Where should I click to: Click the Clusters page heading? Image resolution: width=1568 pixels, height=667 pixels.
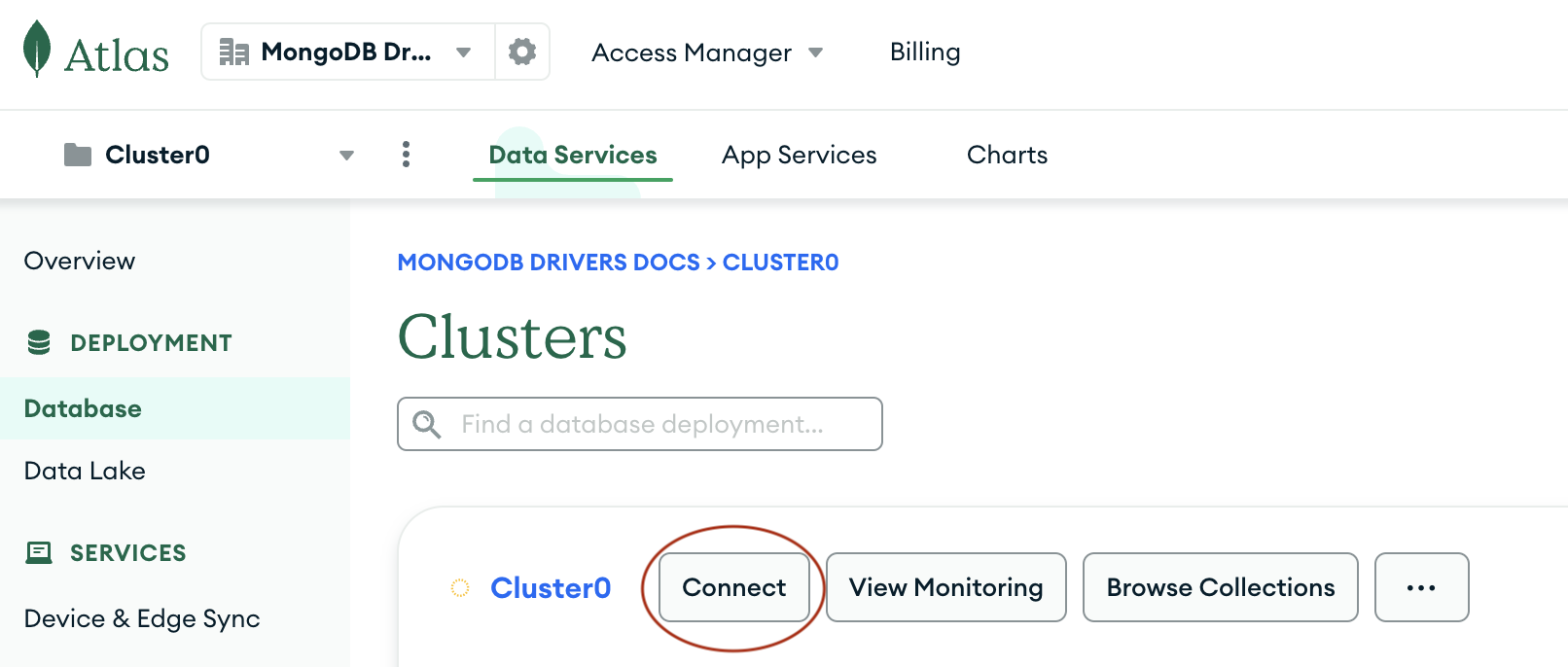[x=513, y=337]
